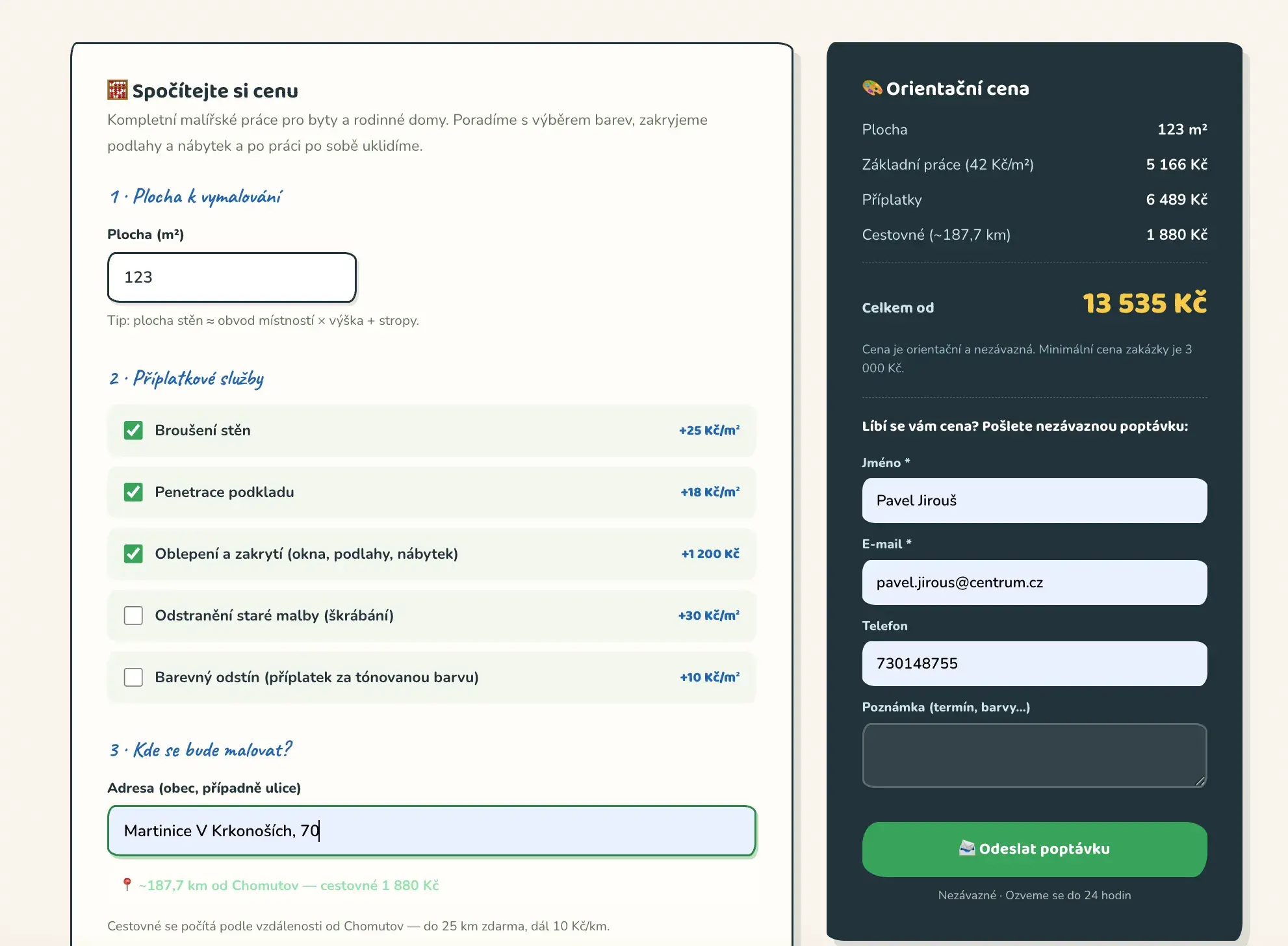The height and width of the screenshot is (946, 1288).
Task: Send the inquiry with Odeslat poptávku
Action: pos(1035,849)
